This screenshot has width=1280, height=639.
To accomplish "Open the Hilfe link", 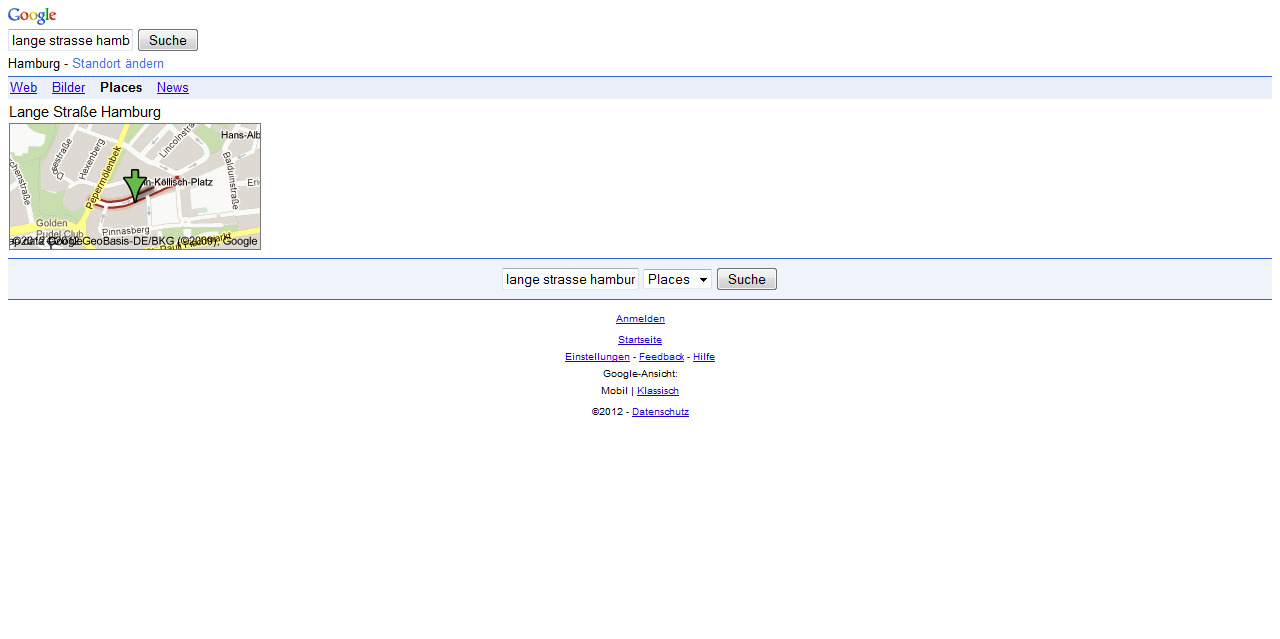I will tap(704, 357).
